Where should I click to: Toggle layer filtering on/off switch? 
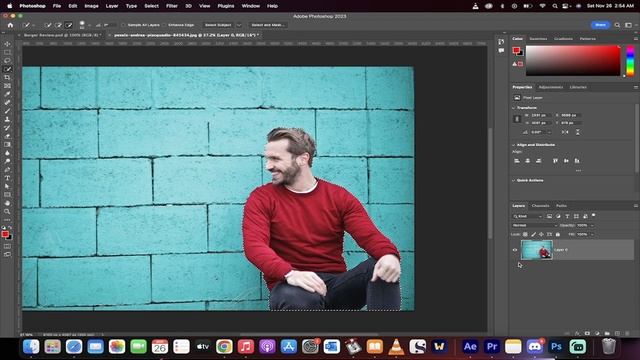tap(593, 215)
